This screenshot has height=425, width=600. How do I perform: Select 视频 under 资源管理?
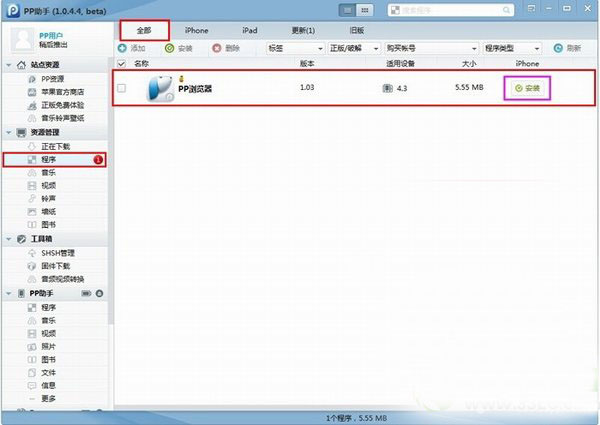coord(48,186)
